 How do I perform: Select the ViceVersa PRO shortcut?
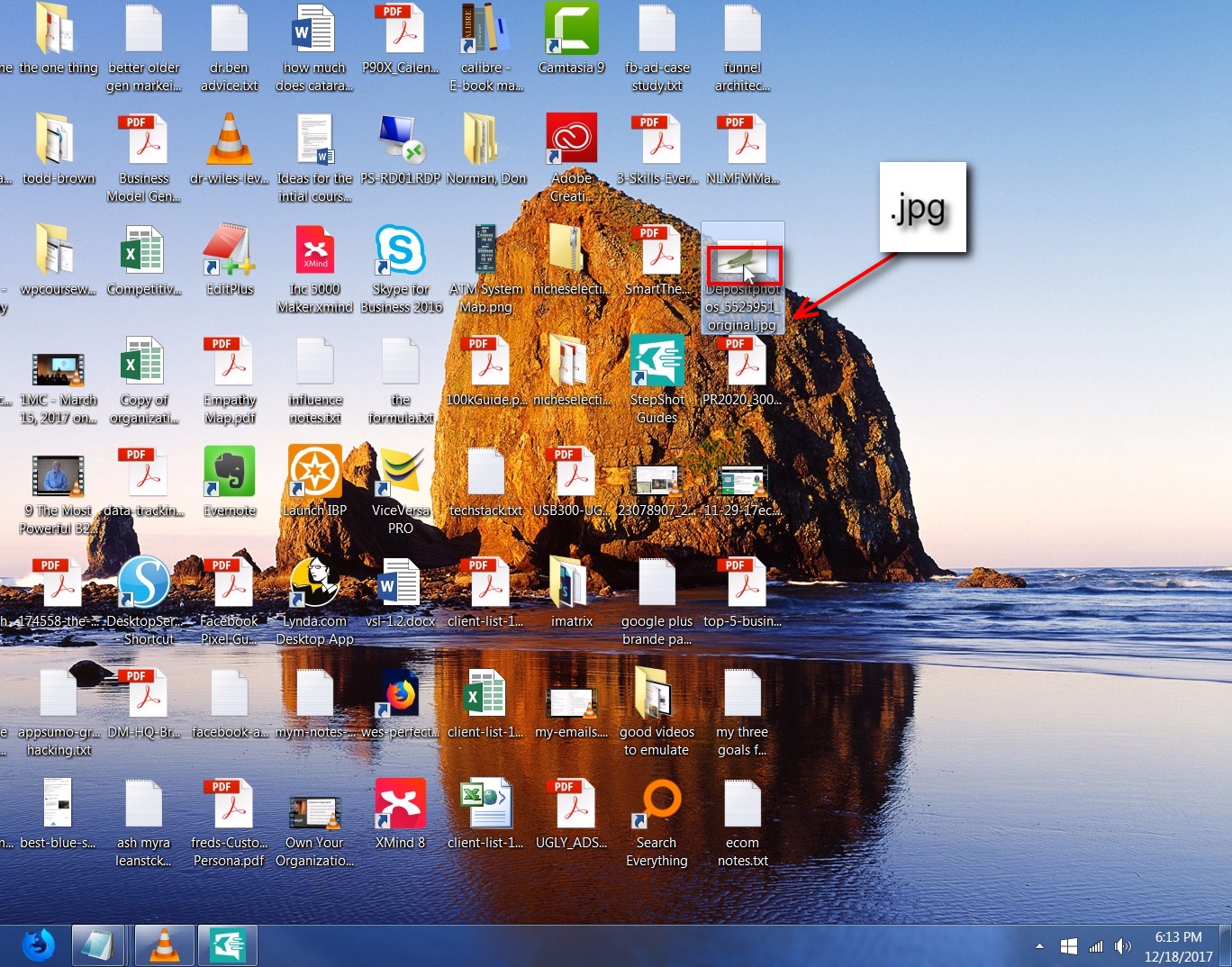point(401,474)
